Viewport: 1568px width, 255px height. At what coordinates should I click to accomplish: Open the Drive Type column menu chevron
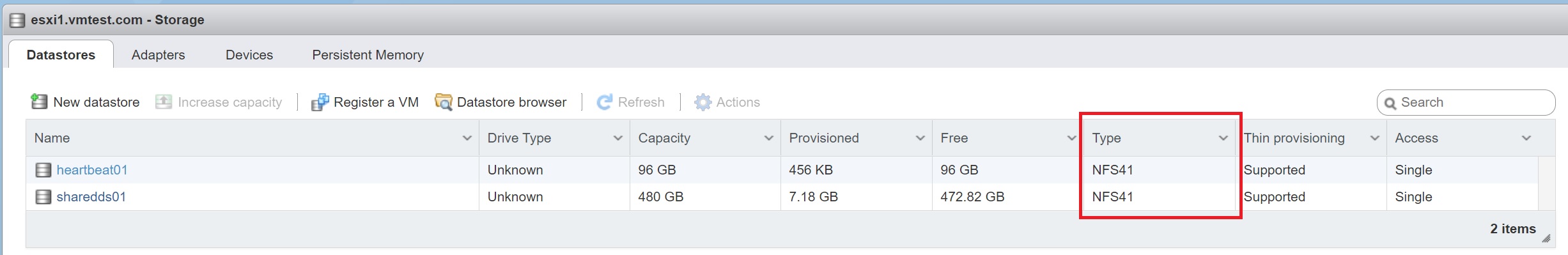click(617, 138)
